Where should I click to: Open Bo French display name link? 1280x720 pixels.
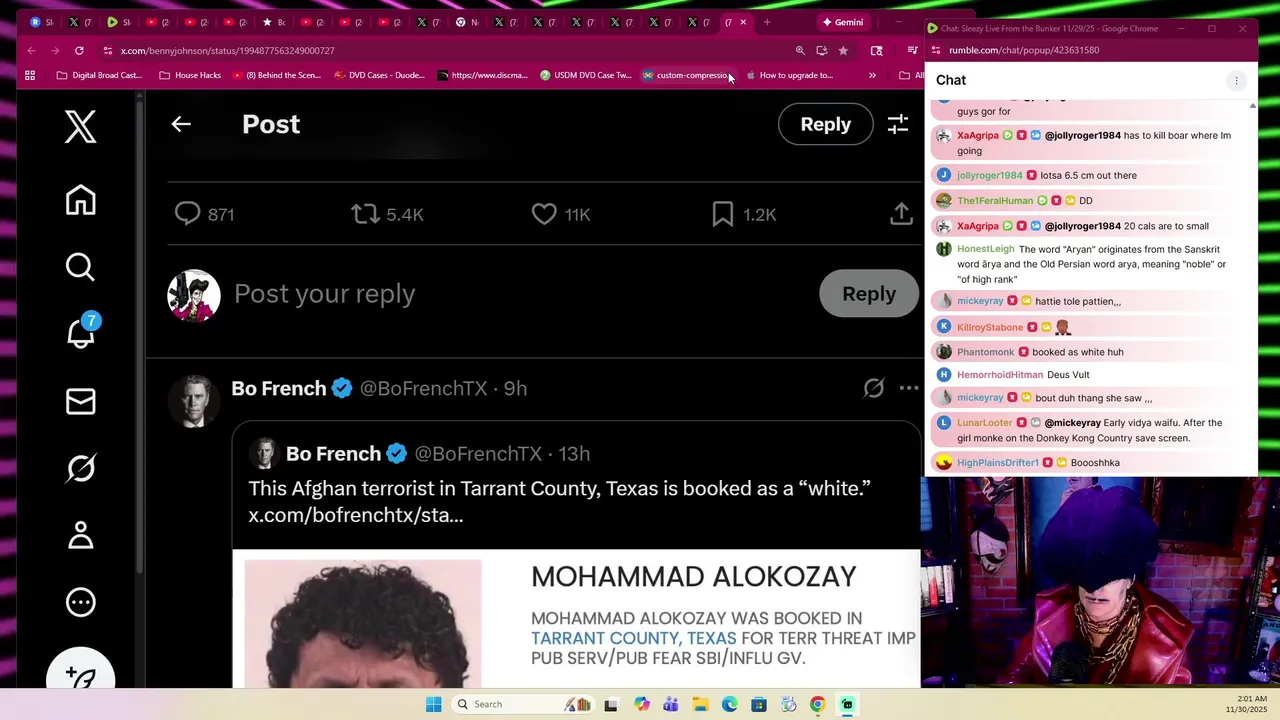pos(279,388)
